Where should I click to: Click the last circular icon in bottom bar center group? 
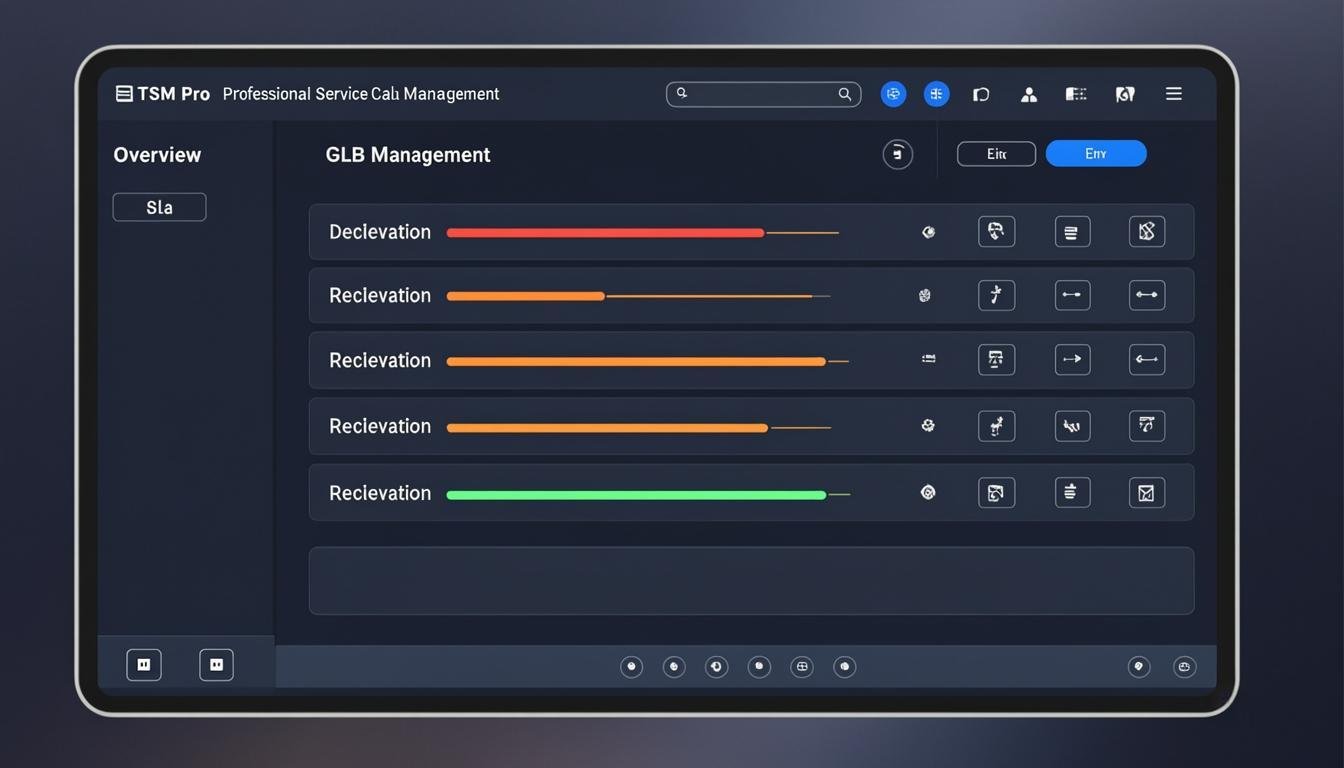pyautogui.click(x=845, y=667)
